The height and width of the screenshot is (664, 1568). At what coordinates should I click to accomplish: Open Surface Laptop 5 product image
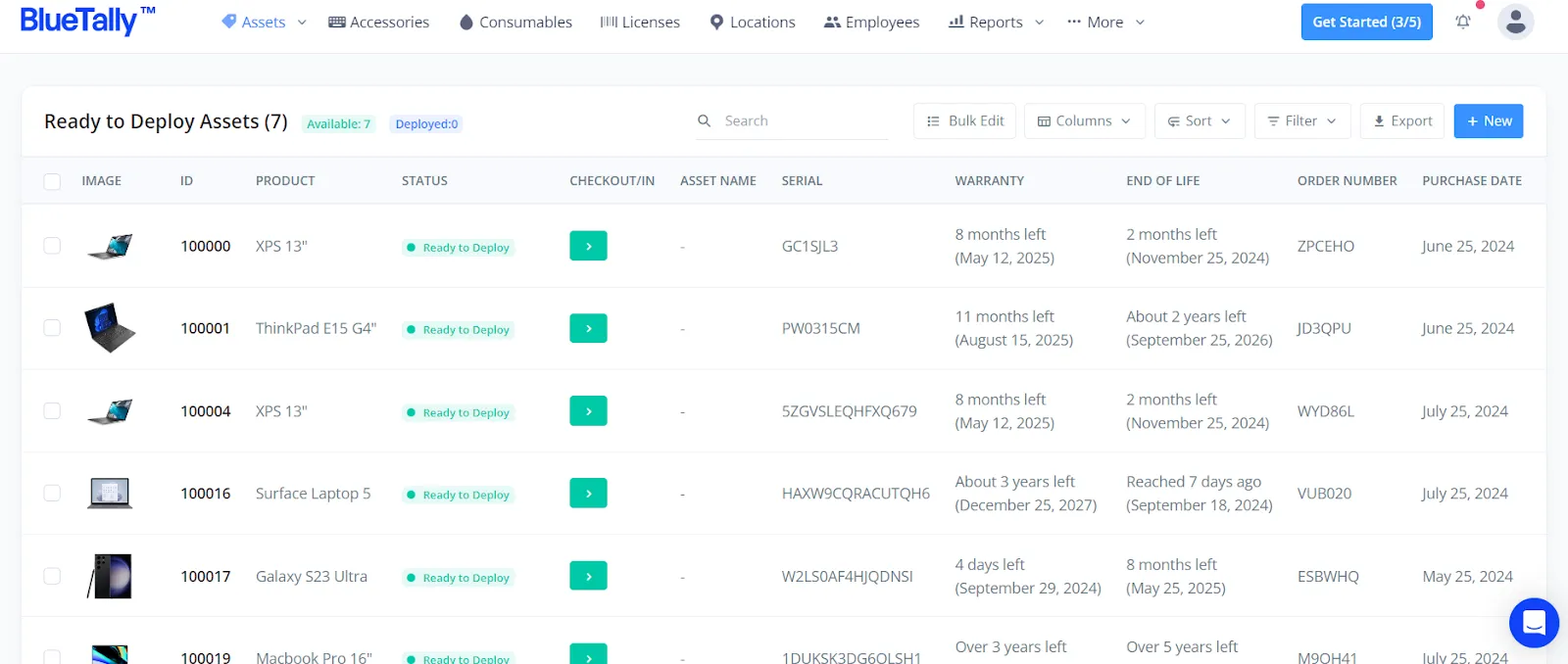pyautogui.click(x=110, y=493)
